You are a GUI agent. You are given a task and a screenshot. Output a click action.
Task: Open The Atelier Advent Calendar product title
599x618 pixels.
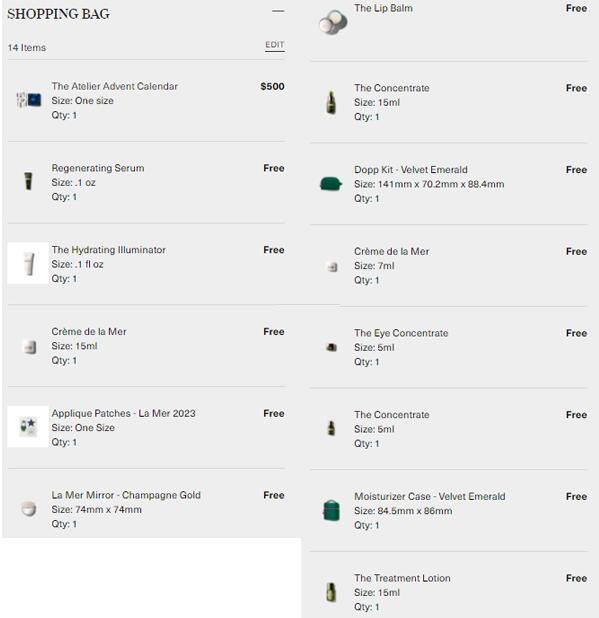115,86
